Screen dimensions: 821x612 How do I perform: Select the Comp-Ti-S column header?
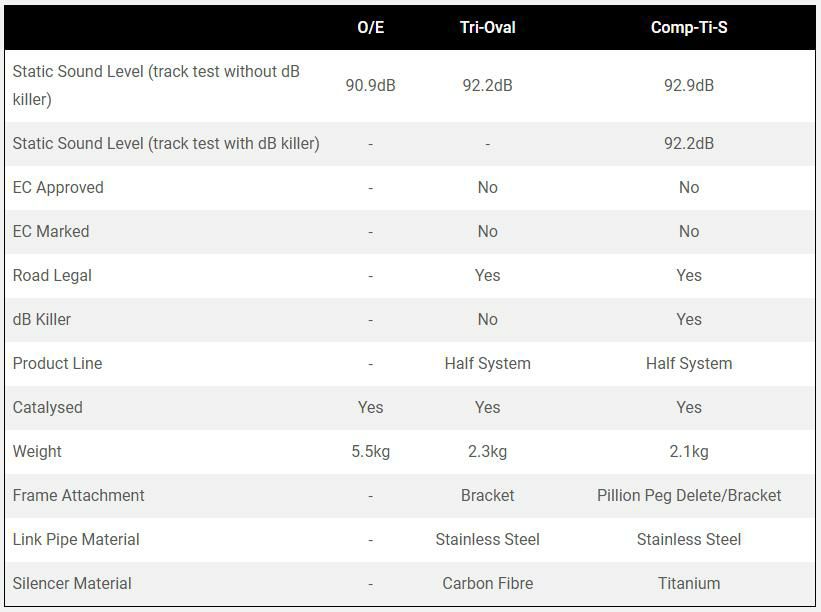(689, 28)
